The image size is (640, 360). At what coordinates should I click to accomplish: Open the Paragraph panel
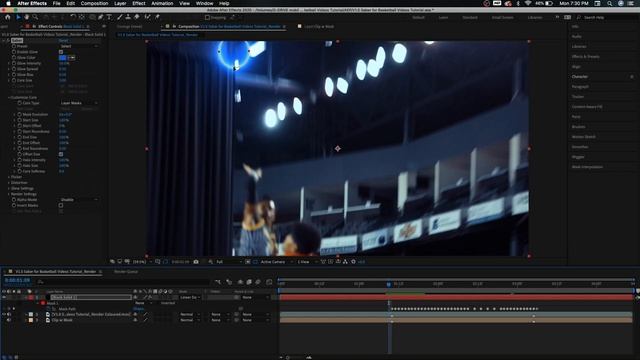[x=580, y=87]
